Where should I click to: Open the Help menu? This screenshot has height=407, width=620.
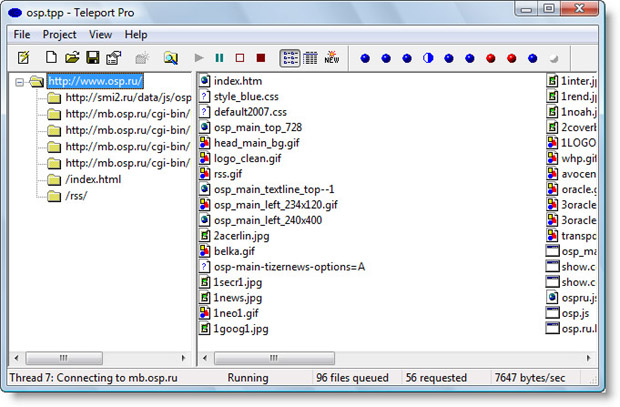click(136, 35)
